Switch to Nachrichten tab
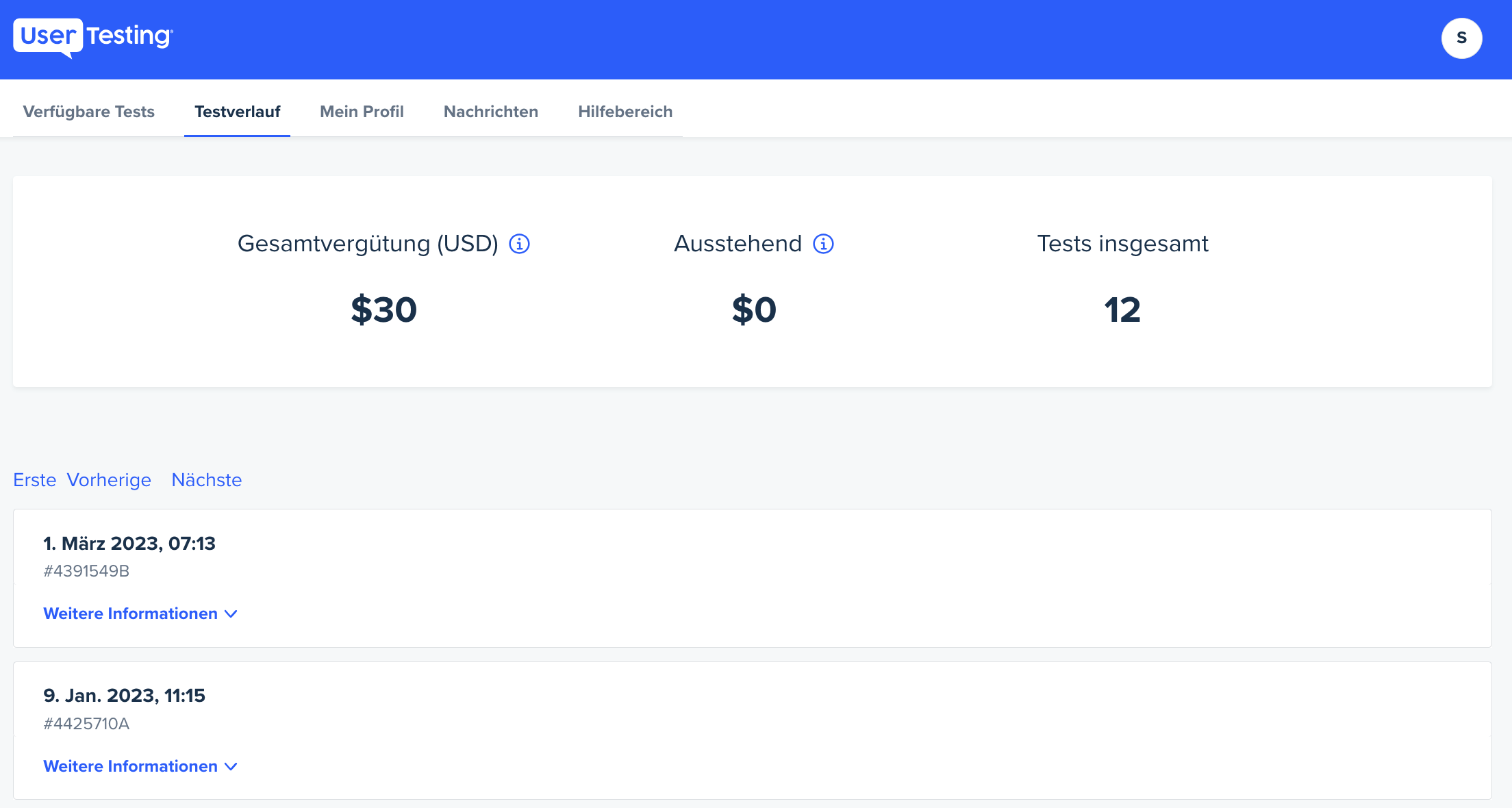This screenshot has height=808, width=1512. [491, 112]
